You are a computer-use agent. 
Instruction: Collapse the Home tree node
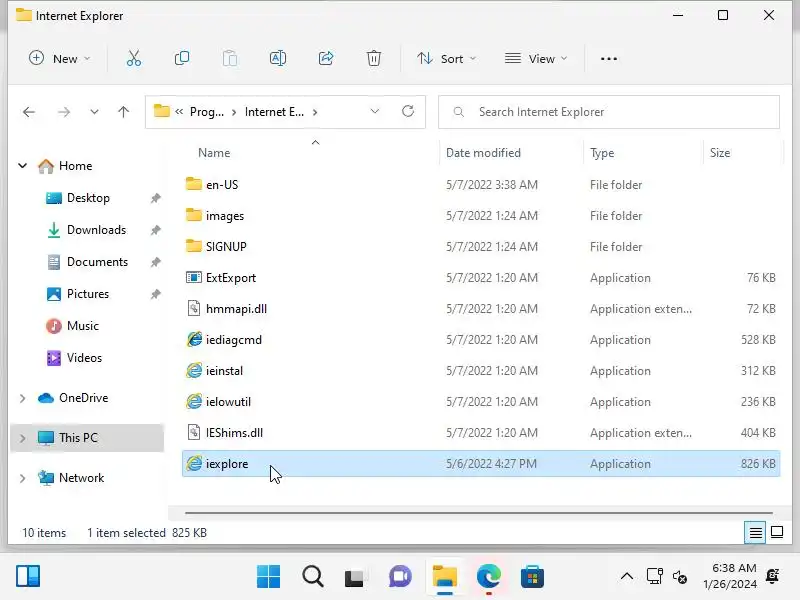coord(22,165)
